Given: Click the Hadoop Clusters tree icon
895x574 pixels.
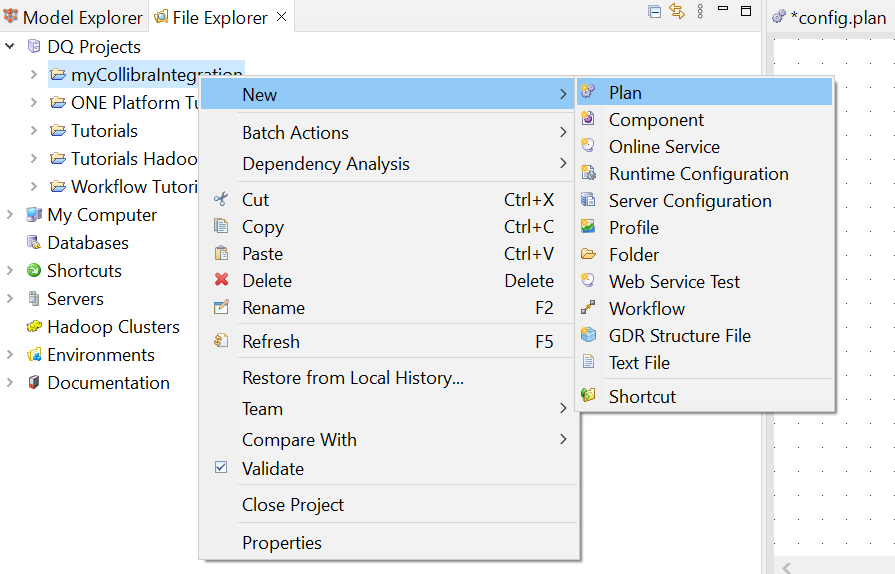Looking at the screenshot, I should pyautogui.click(x=34, y=327).
